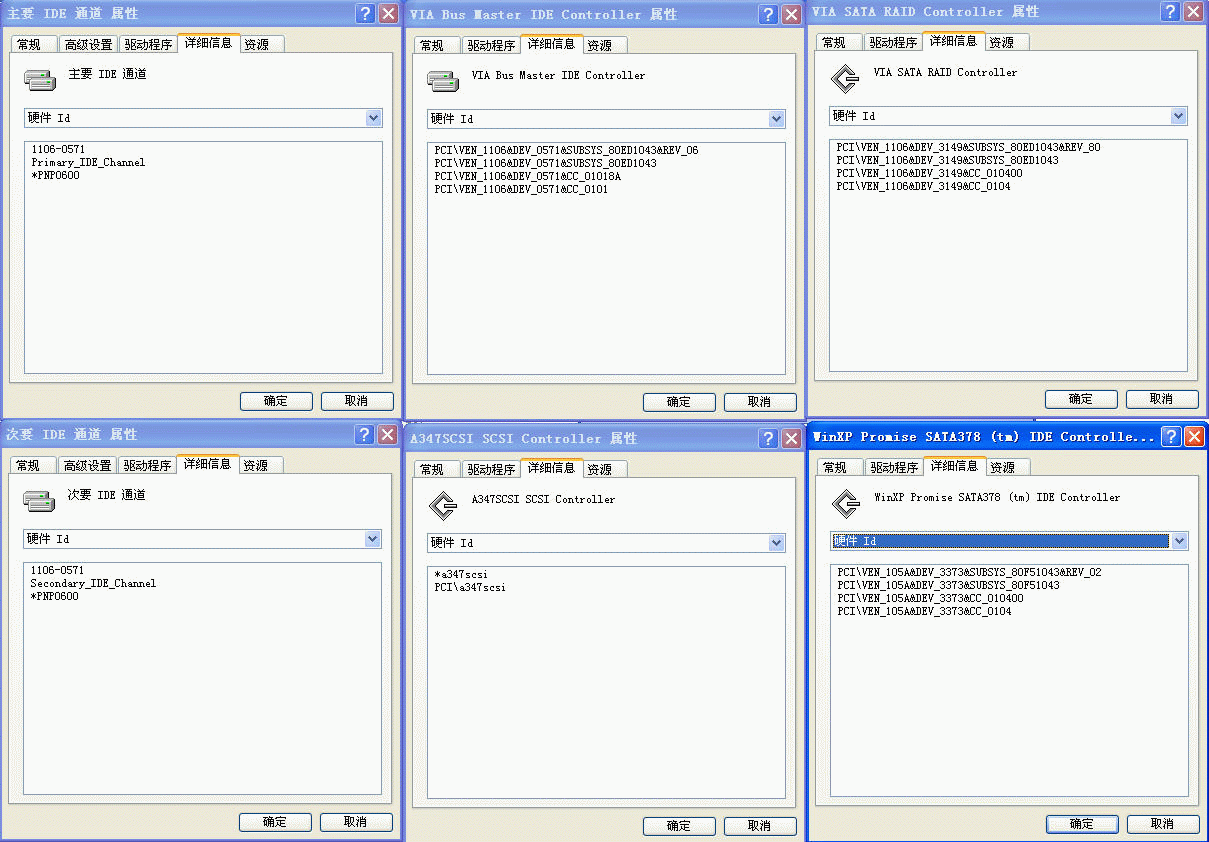Open help in A347SCSI SCSI Controller window
The height and width of the screenshot is (842, 1209).
pos(768,439)
